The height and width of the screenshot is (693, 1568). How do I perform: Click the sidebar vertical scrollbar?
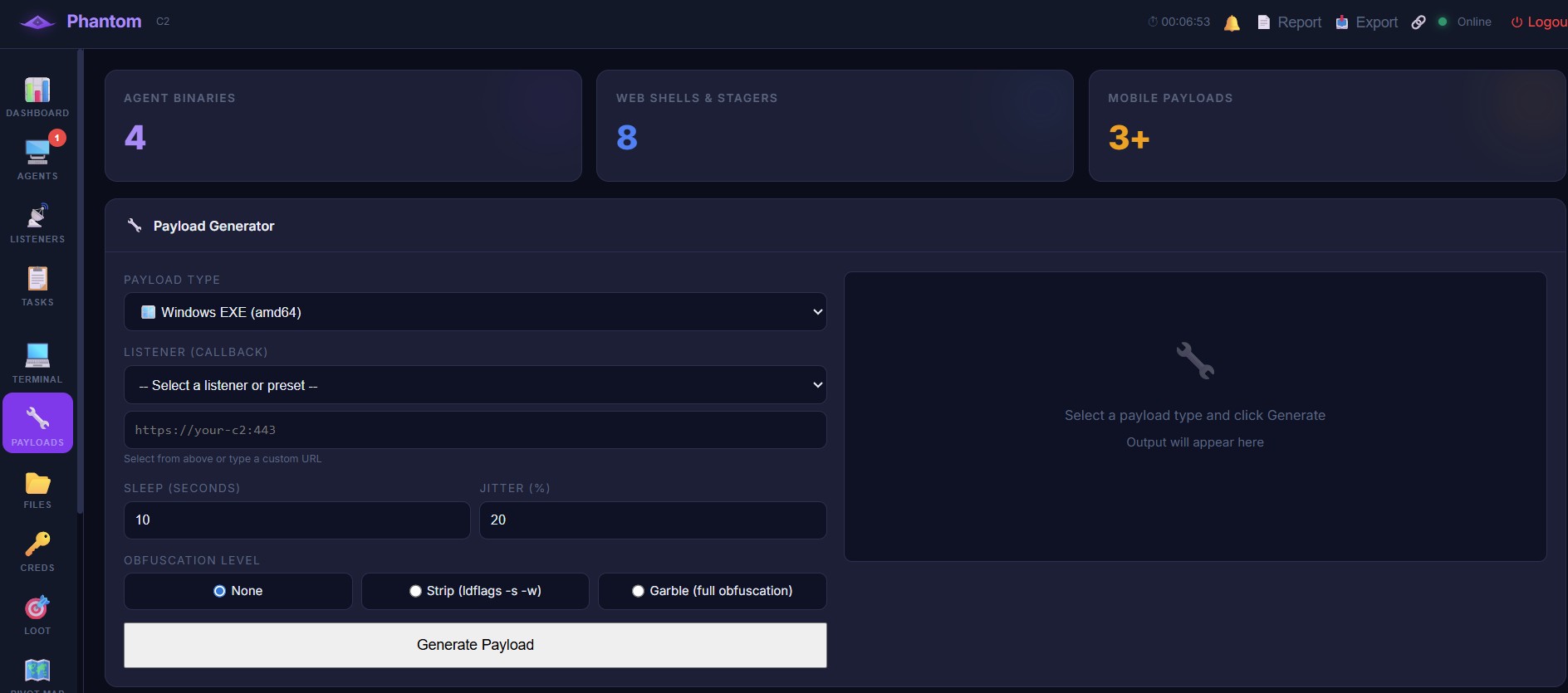pos(80,282)
